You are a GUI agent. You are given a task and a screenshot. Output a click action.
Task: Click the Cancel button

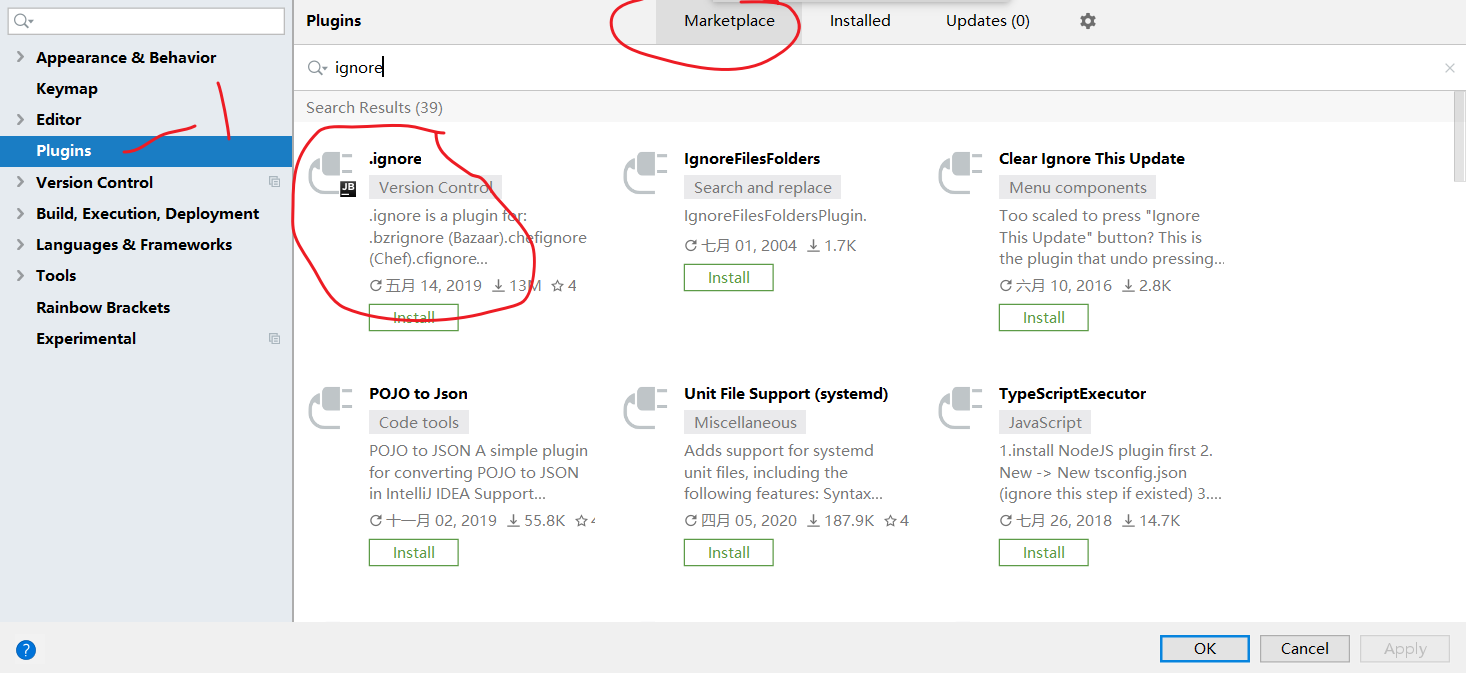click(x=1305, y=648)
